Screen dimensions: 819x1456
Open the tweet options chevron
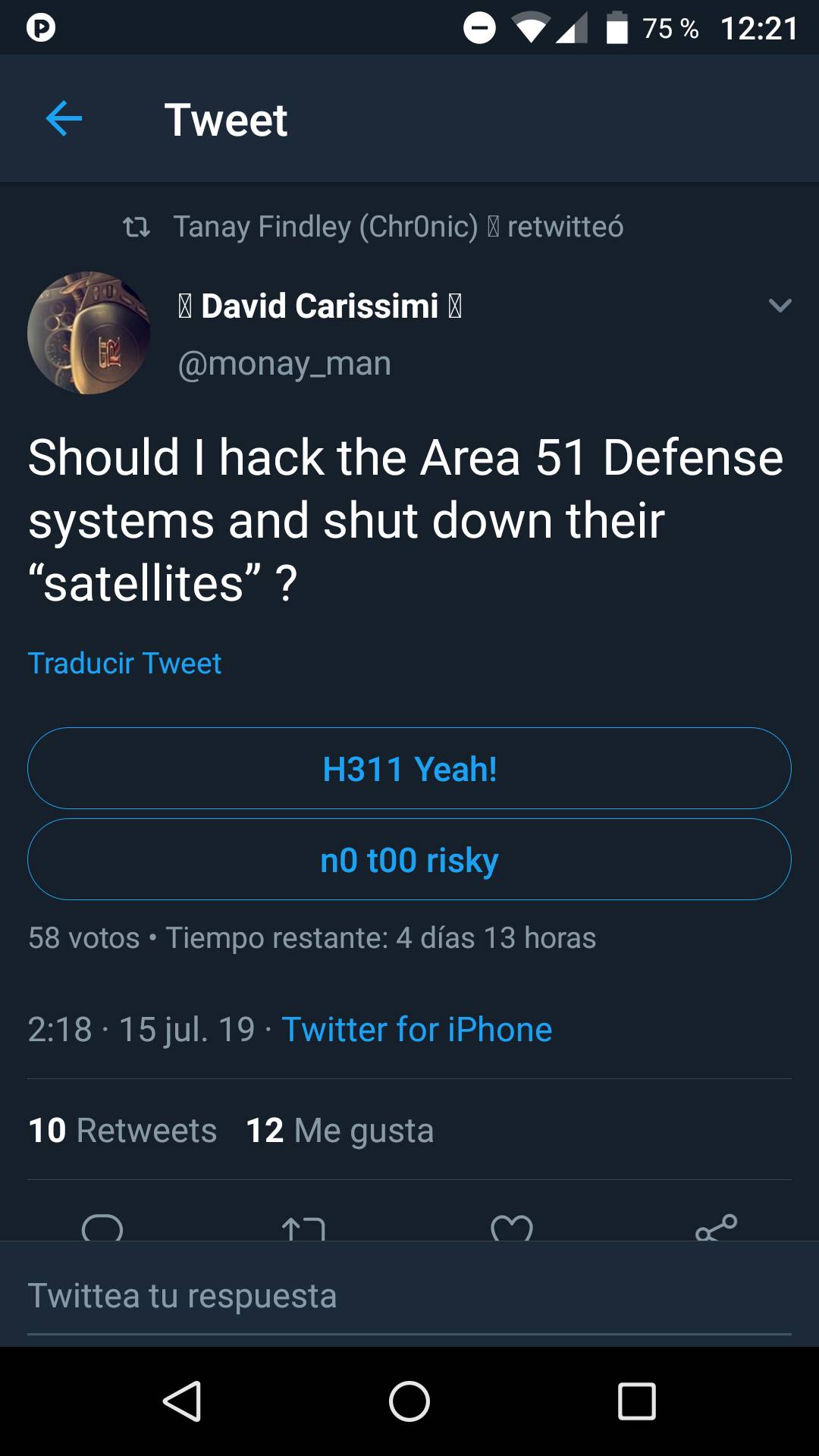(x=780, y=306)
